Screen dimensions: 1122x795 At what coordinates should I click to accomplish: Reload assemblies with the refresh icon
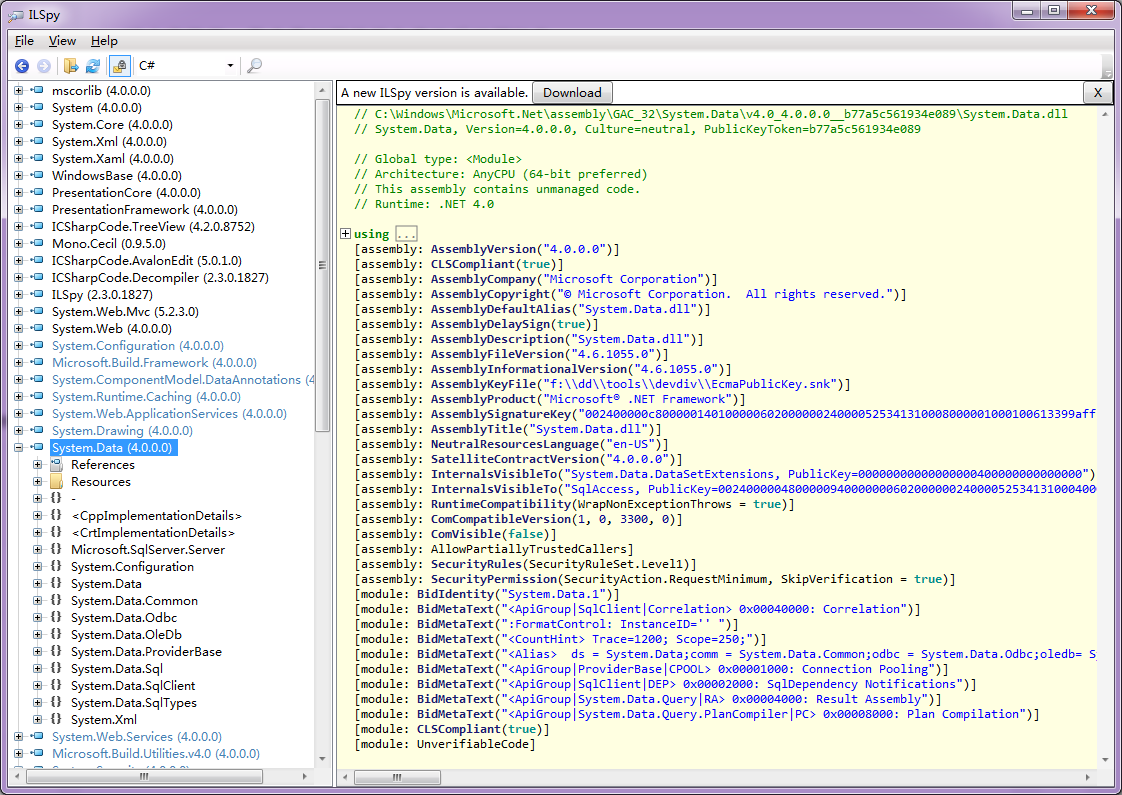(x=92, y=66)
